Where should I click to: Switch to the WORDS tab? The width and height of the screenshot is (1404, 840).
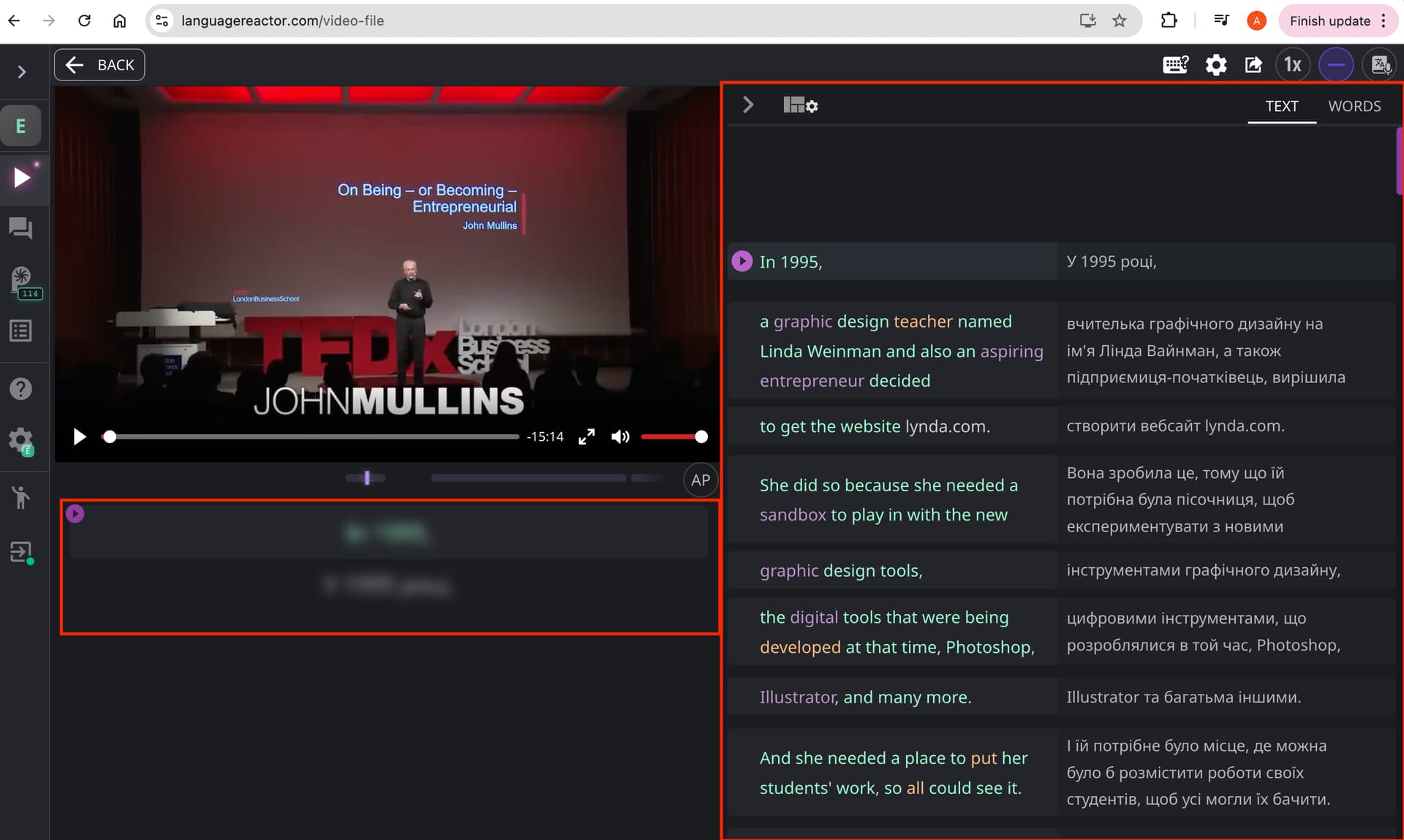click(1354, 106)
